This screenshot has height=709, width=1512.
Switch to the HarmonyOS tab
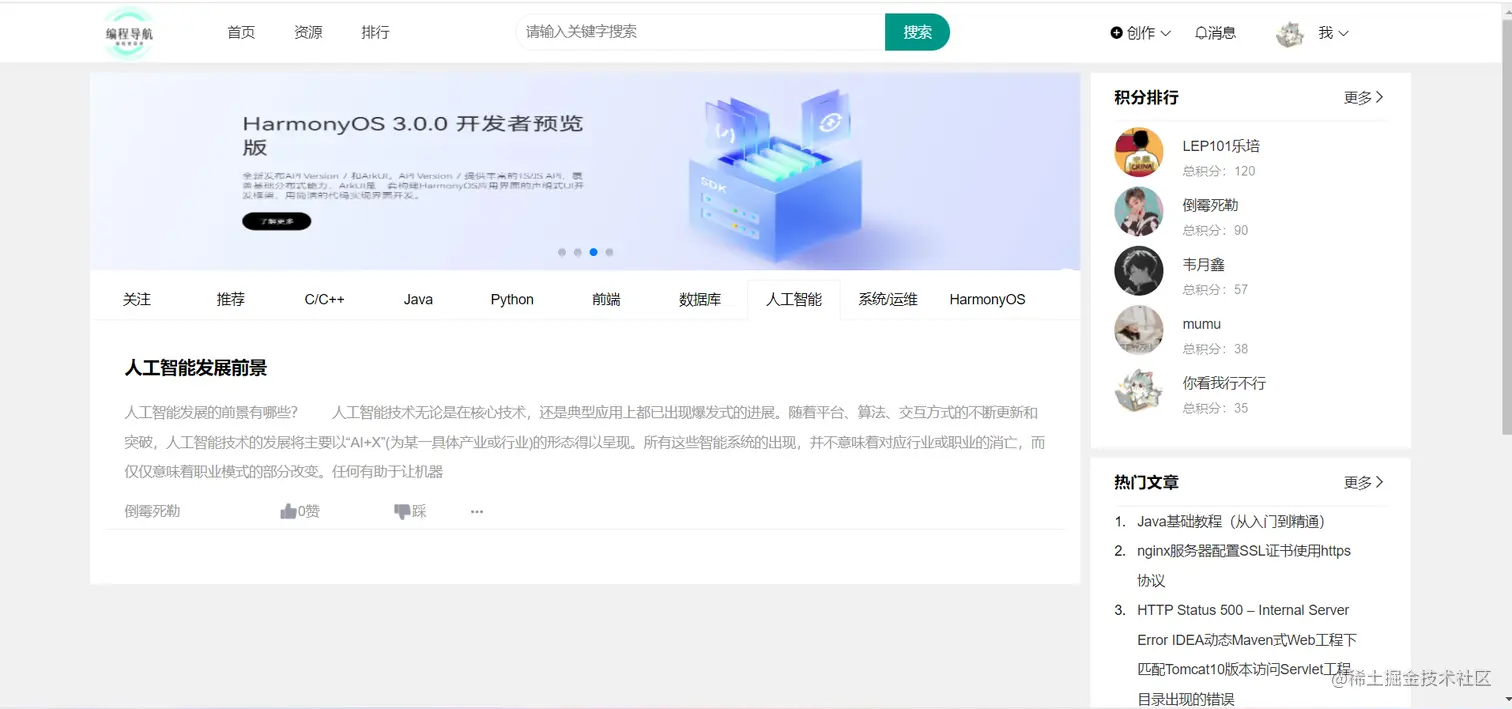[x=987, y=299]
